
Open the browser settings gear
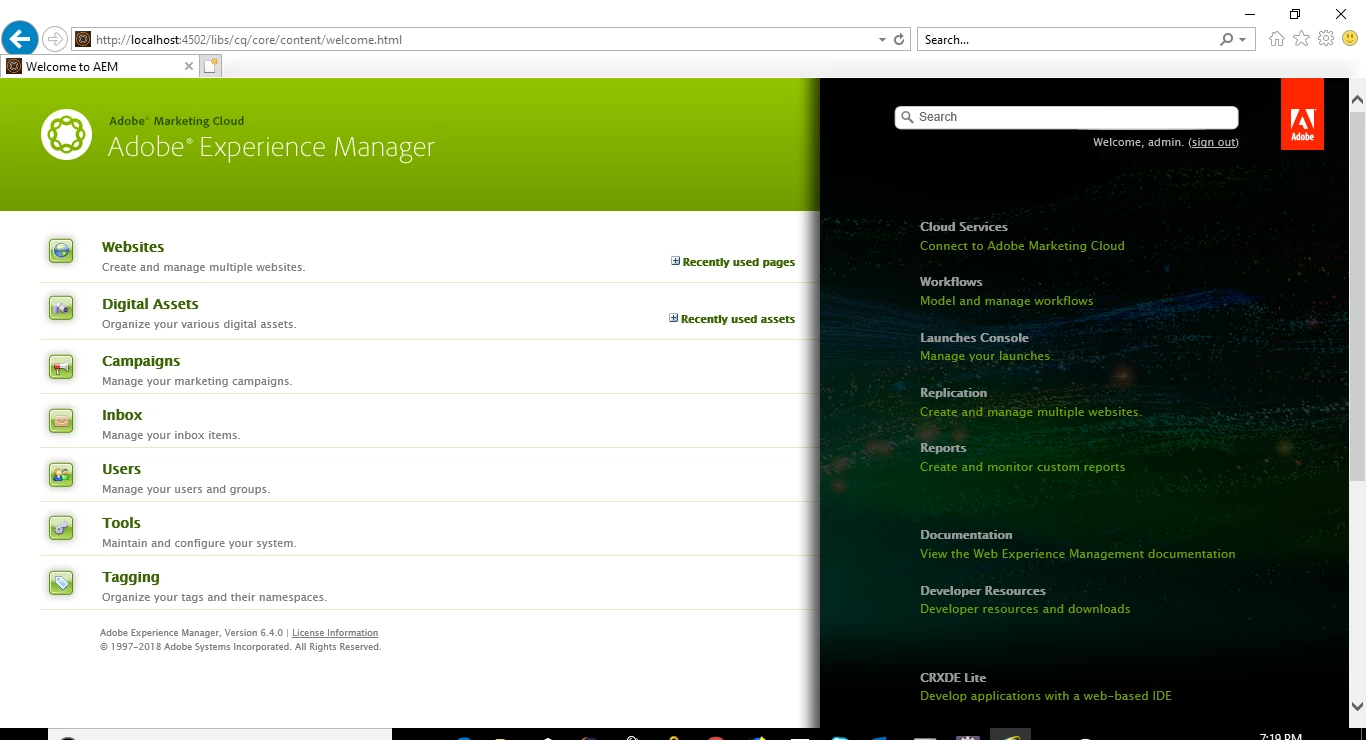[1326, 39]
